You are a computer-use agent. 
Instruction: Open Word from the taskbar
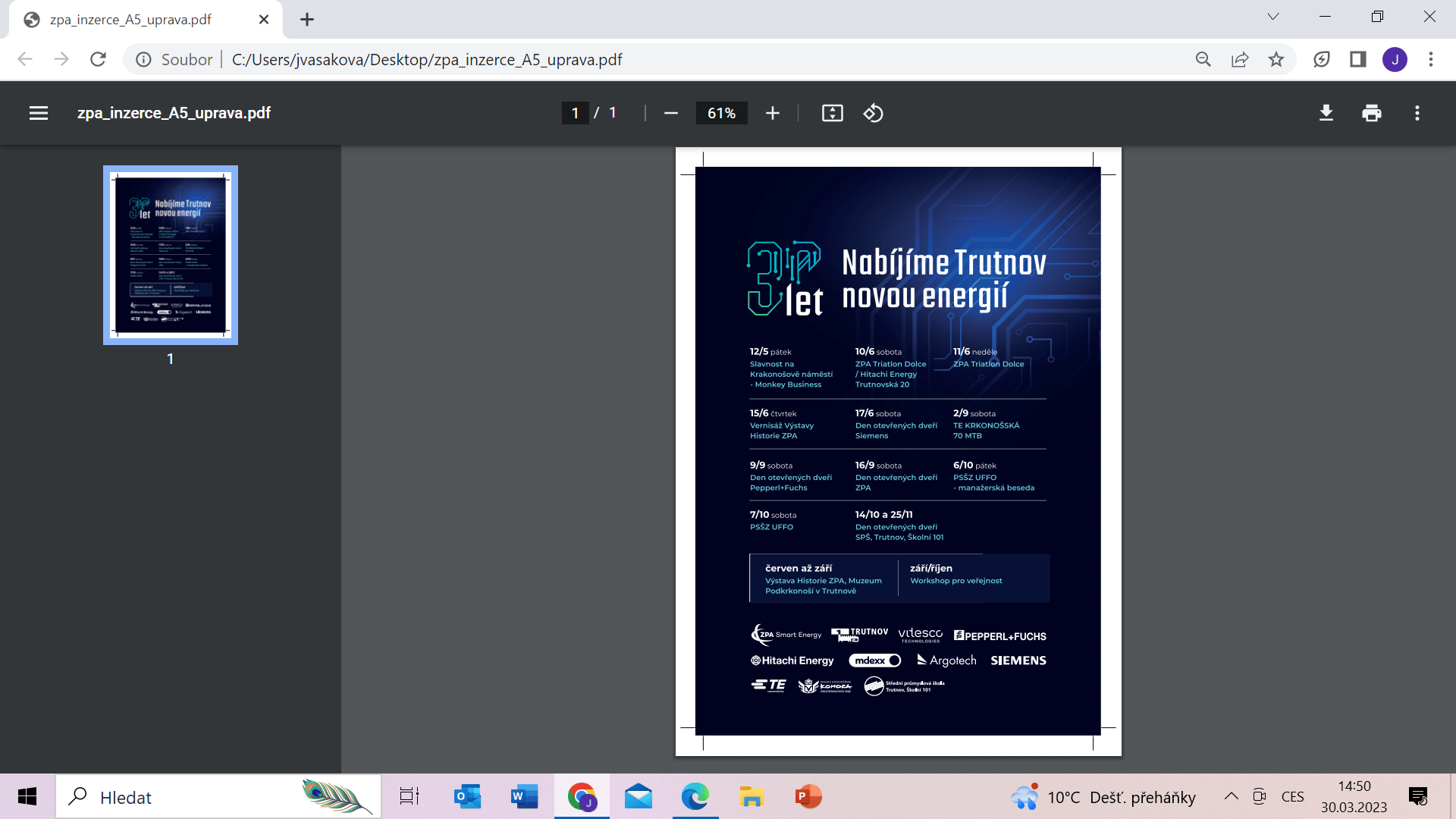(x=524, y=797)
